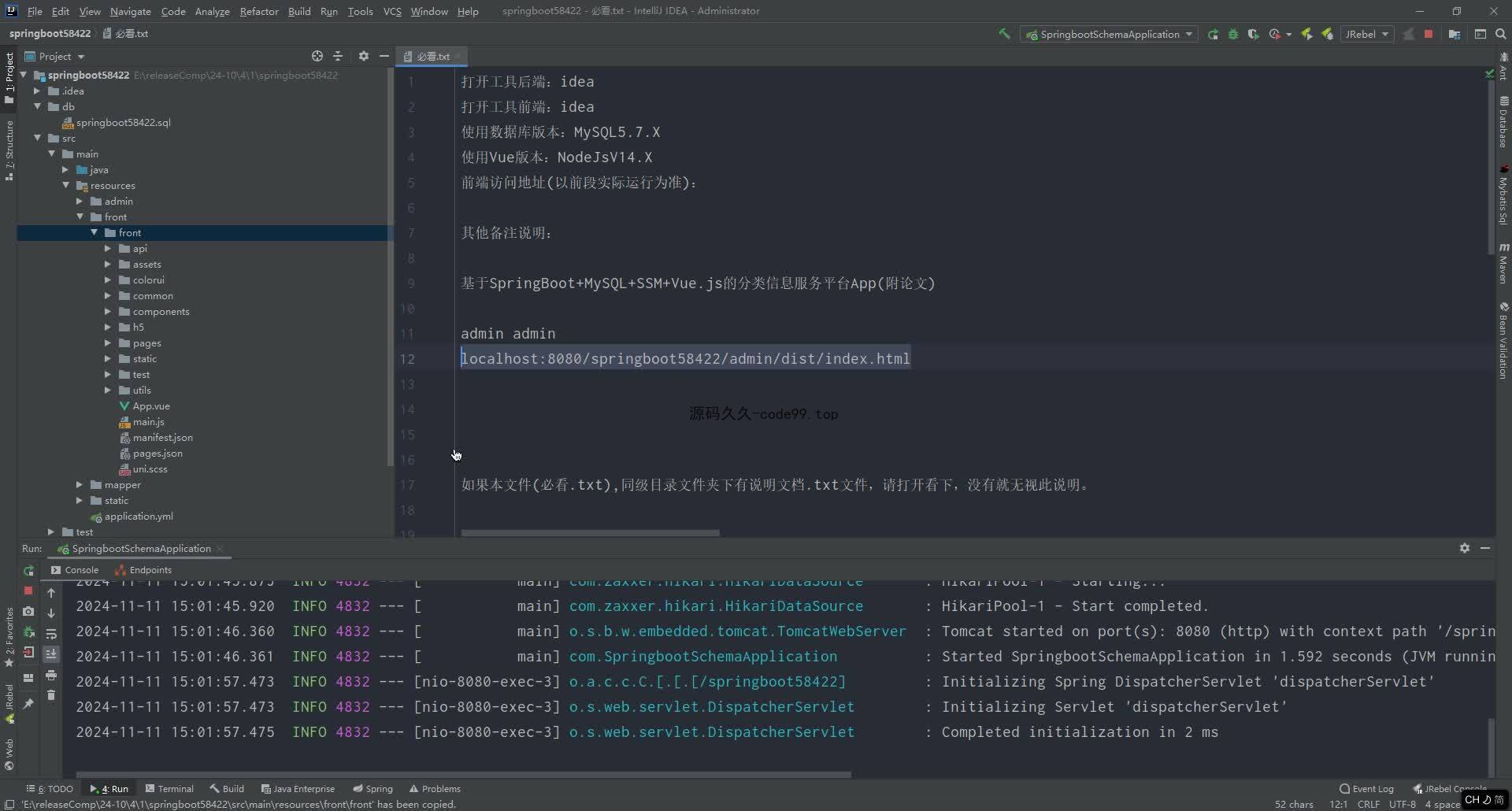Click console horizontal scrollbar
Image resolution: width=1512 pixels, height=811 pixels.
tap(463, 775)
